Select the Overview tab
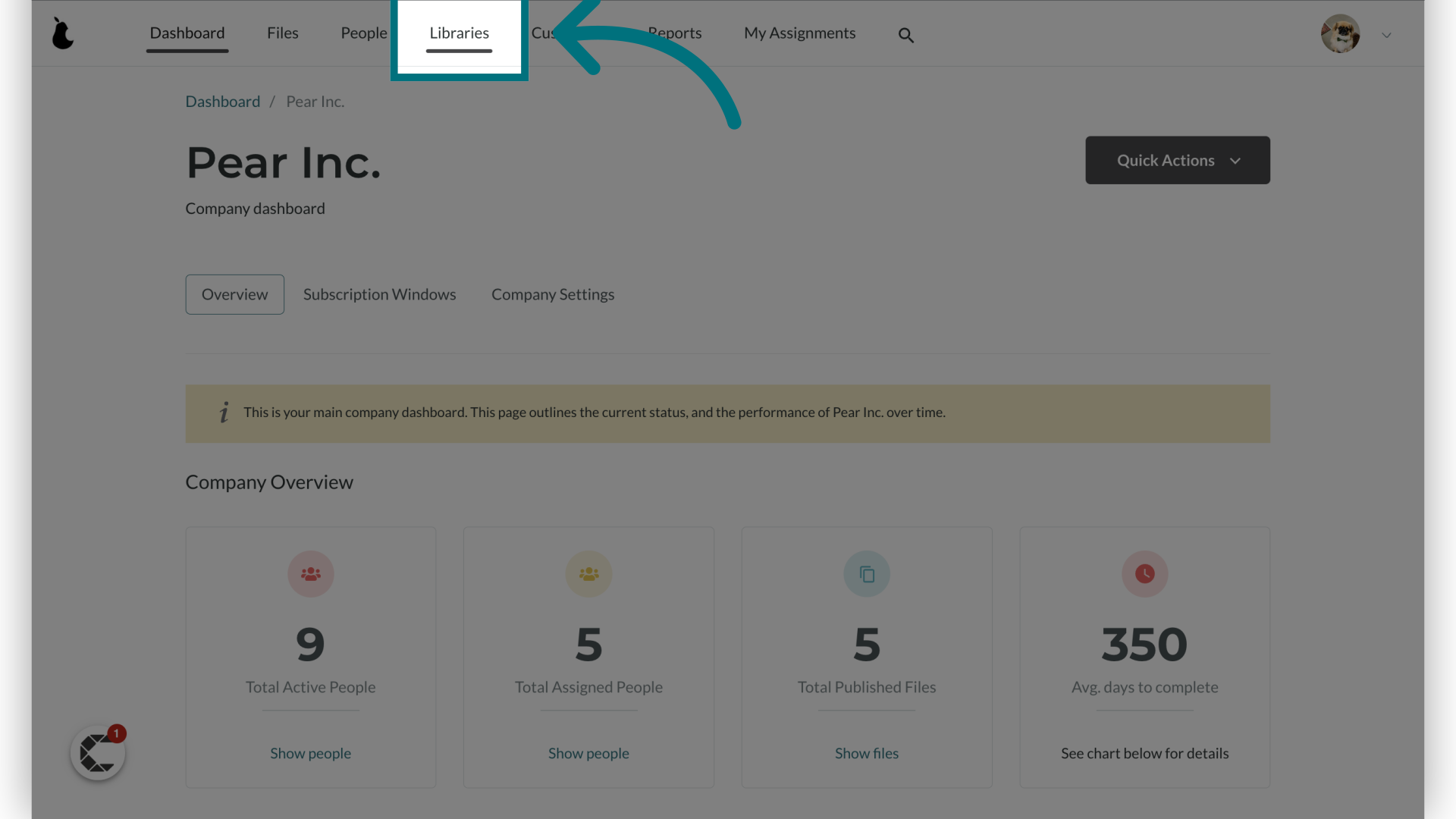This screenshot has width=1456, height=819. (235, 294)
